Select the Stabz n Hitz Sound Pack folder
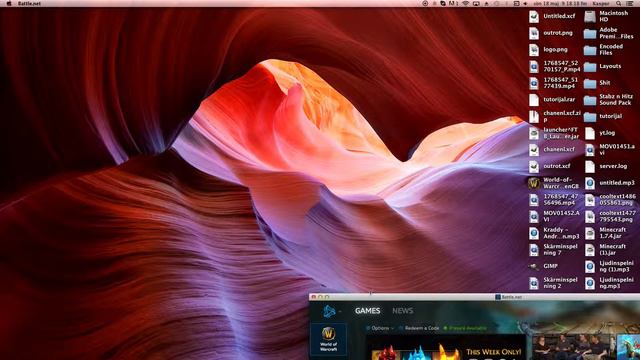Screen dimensions: 640x360 (609, 100)
